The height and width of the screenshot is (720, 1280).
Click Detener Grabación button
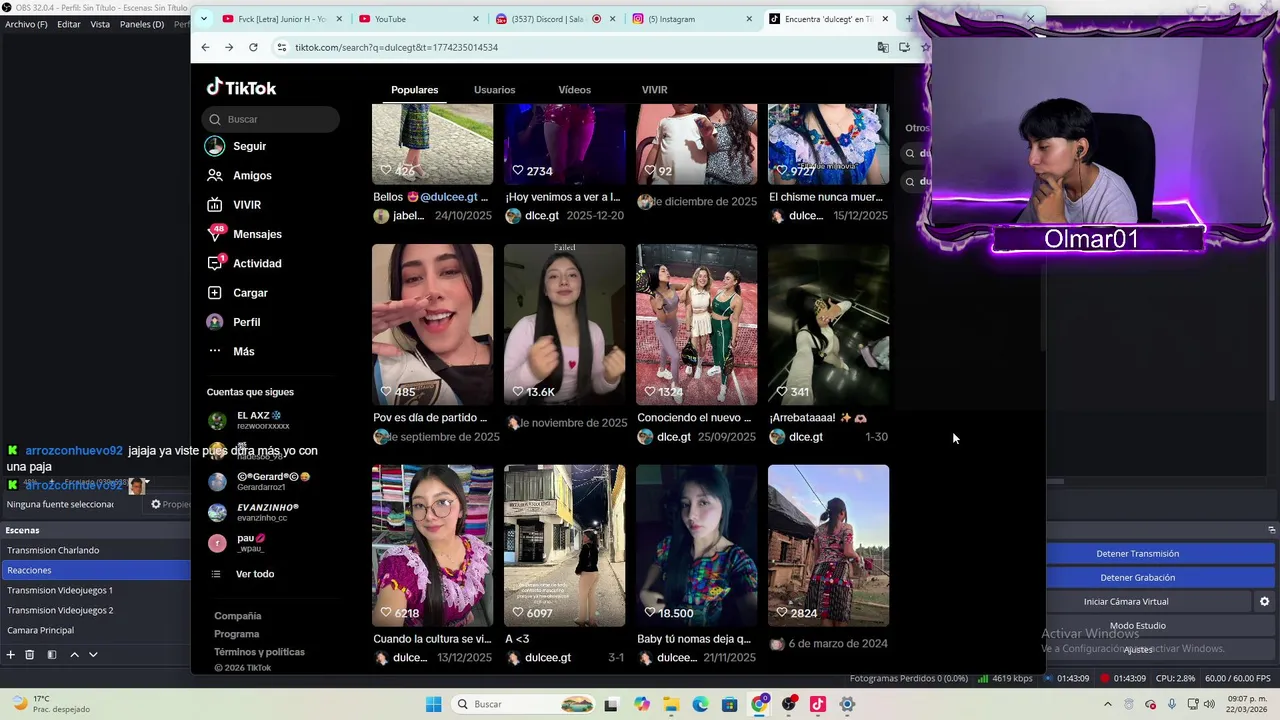click(1138, 577)
